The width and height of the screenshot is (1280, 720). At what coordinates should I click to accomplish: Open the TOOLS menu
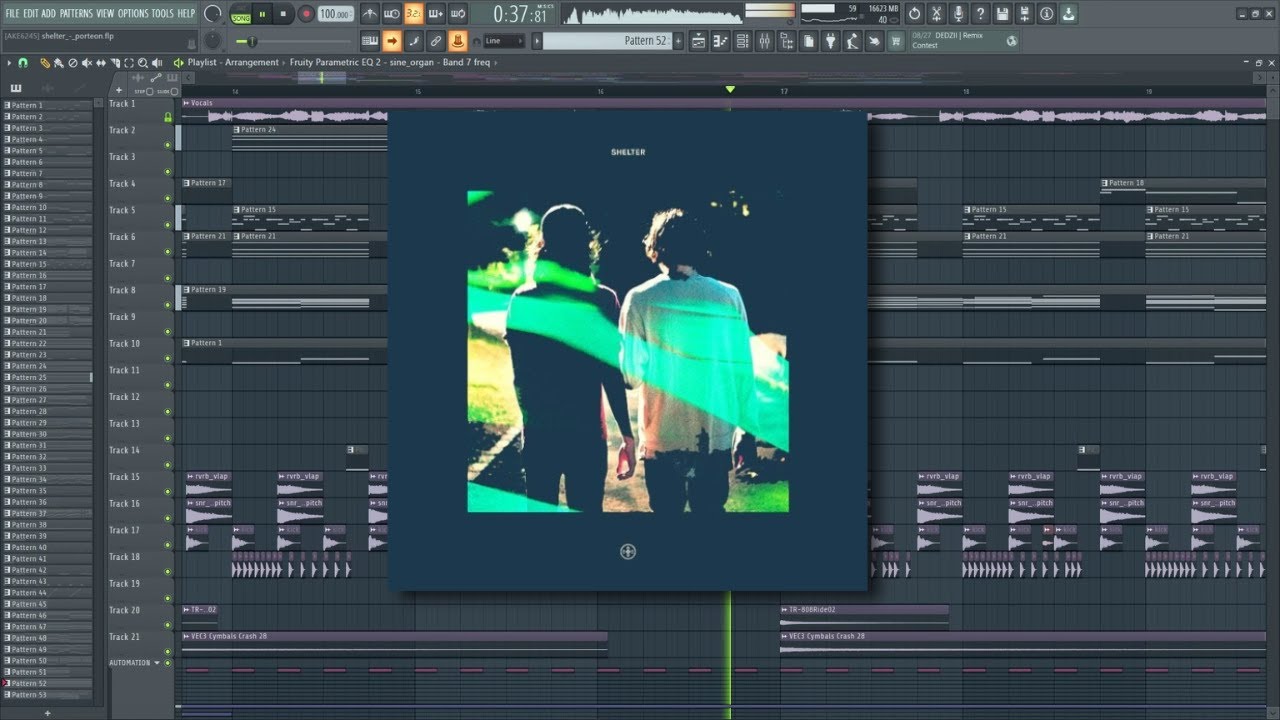[x=163, y=13]
